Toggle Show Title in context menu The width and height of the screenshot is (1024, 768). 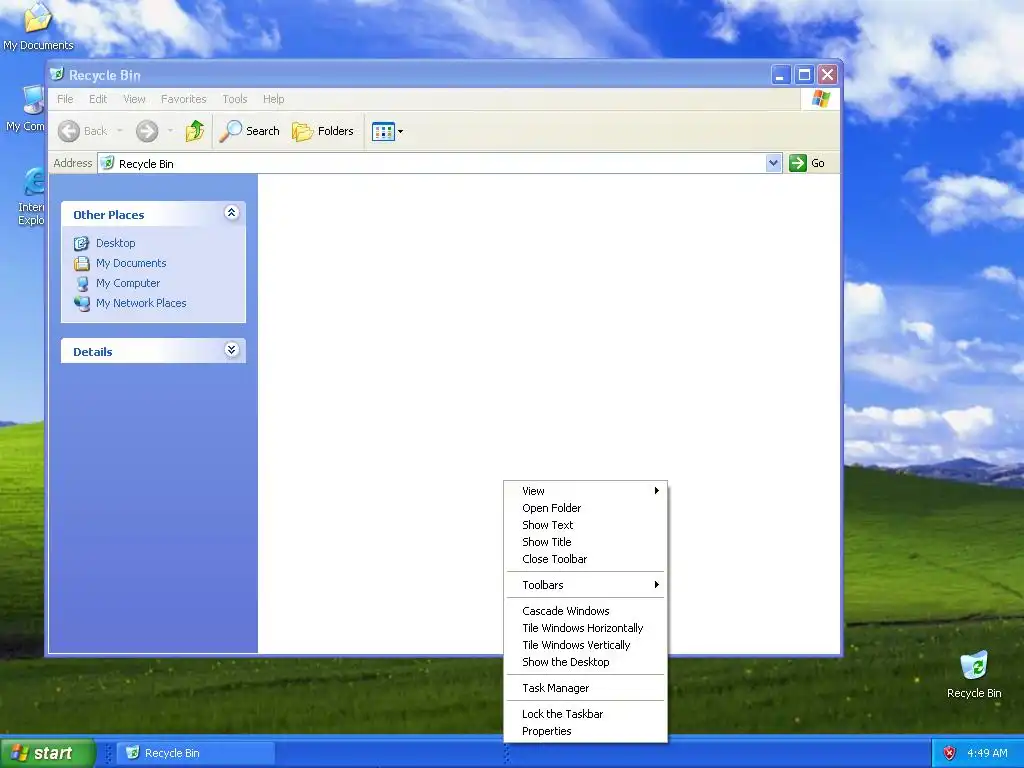coord(586,542)
